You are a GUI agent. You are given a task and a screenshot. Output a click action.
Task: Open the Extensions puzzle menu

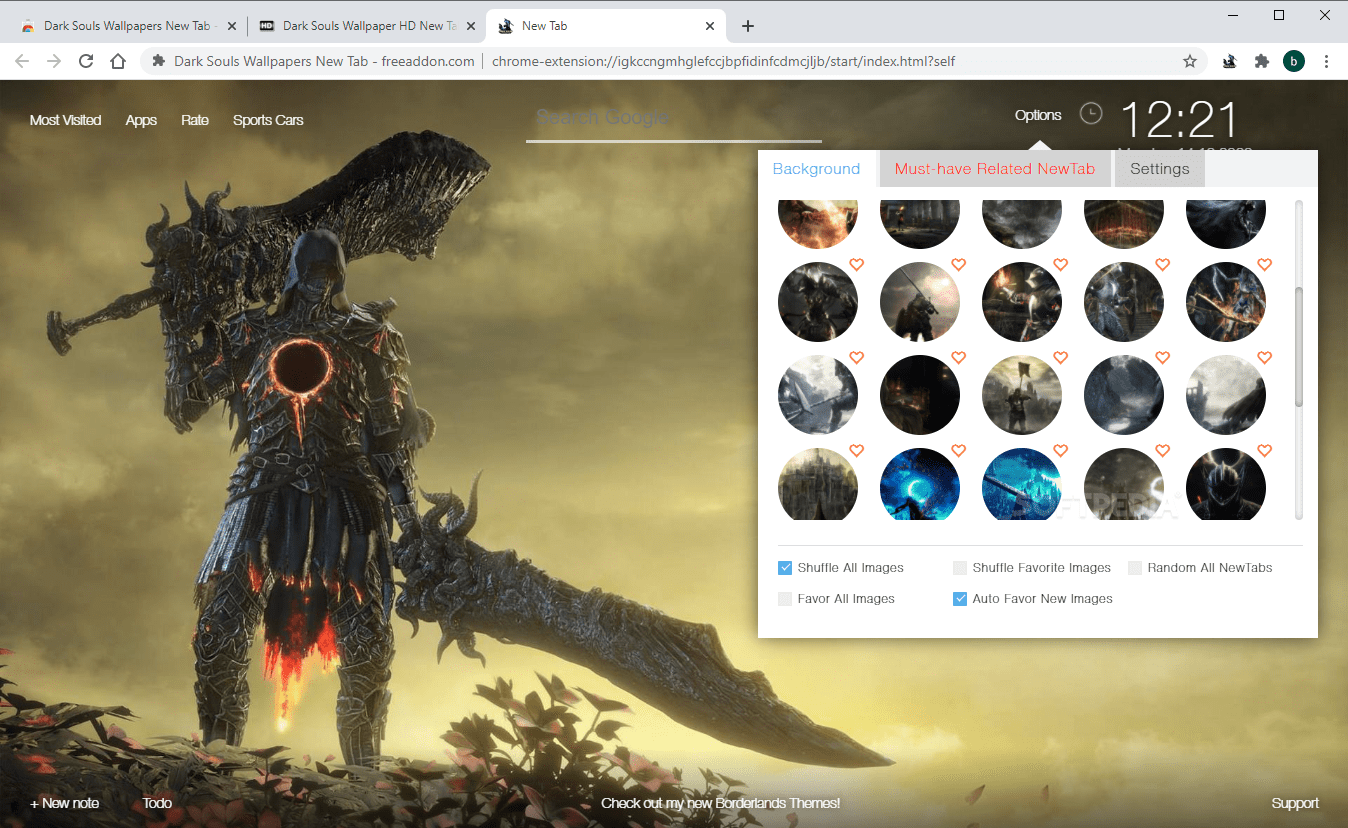pyautogui.click(x=1262, y=61)
